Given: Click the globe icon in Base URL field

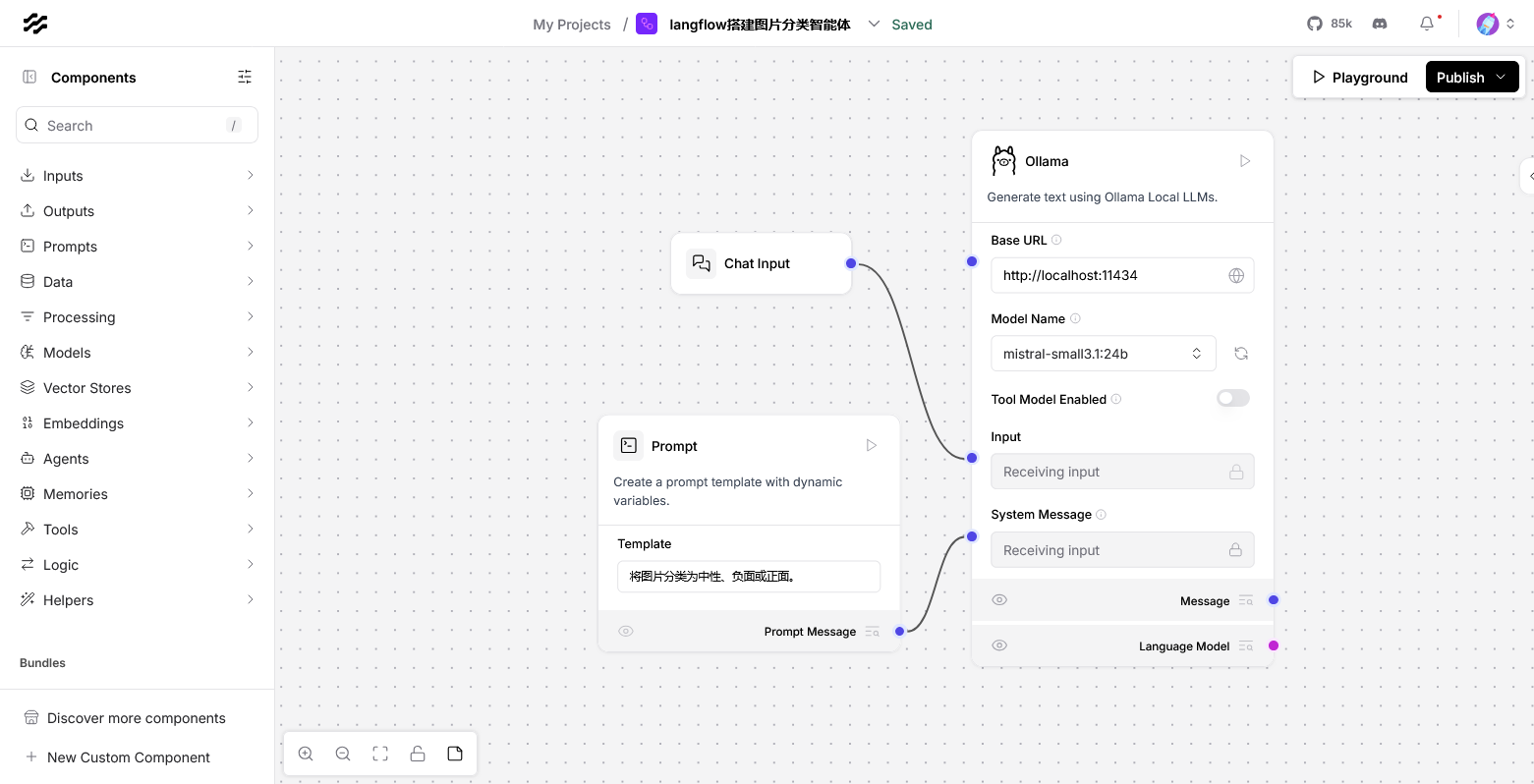Looking at the screenshot, I should (1236, 276).
